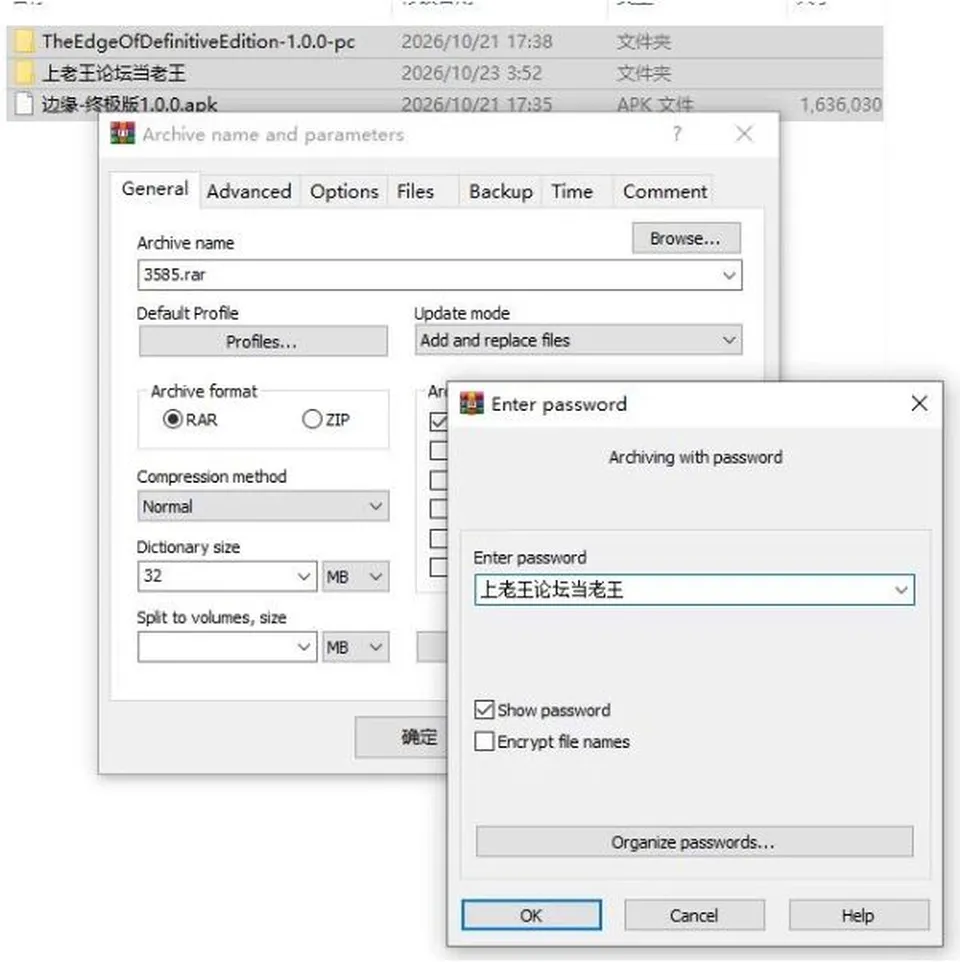Expand the Archive name dropdown
Screen dimensions: 960x962
(729, 275)
